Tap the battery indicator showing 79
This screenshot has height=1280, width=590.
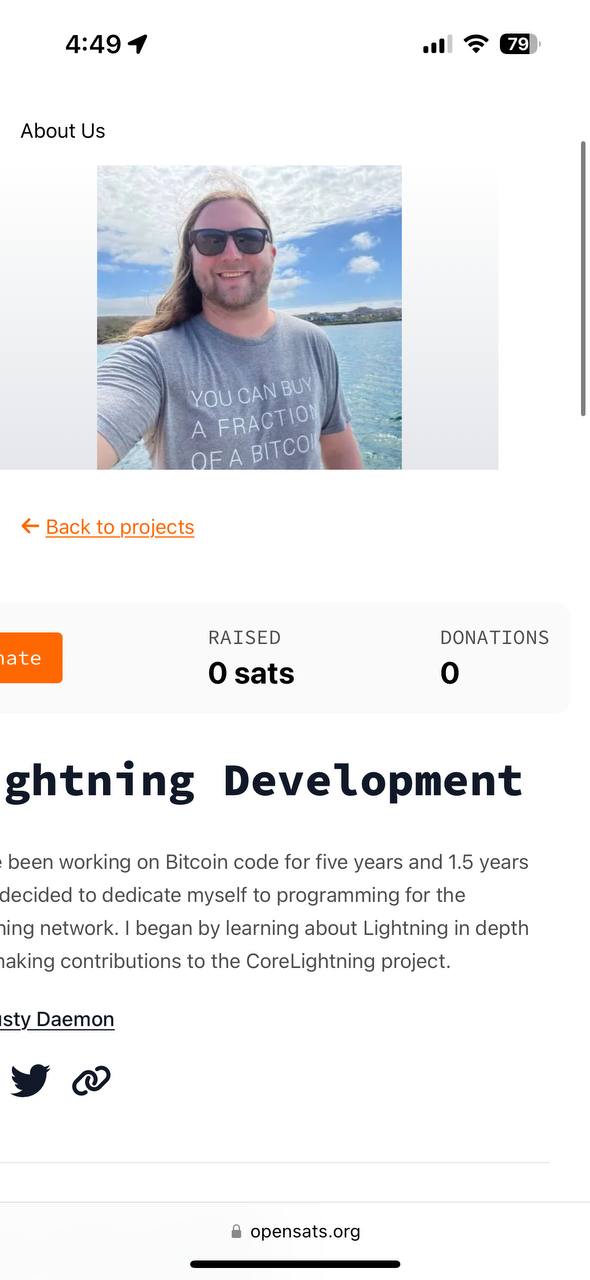tap(518, 44)
